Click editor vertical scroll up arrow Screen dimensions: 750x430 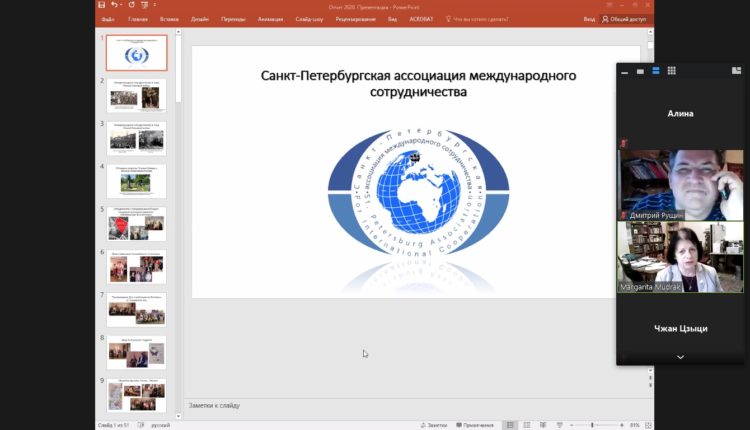coord(650,32)
